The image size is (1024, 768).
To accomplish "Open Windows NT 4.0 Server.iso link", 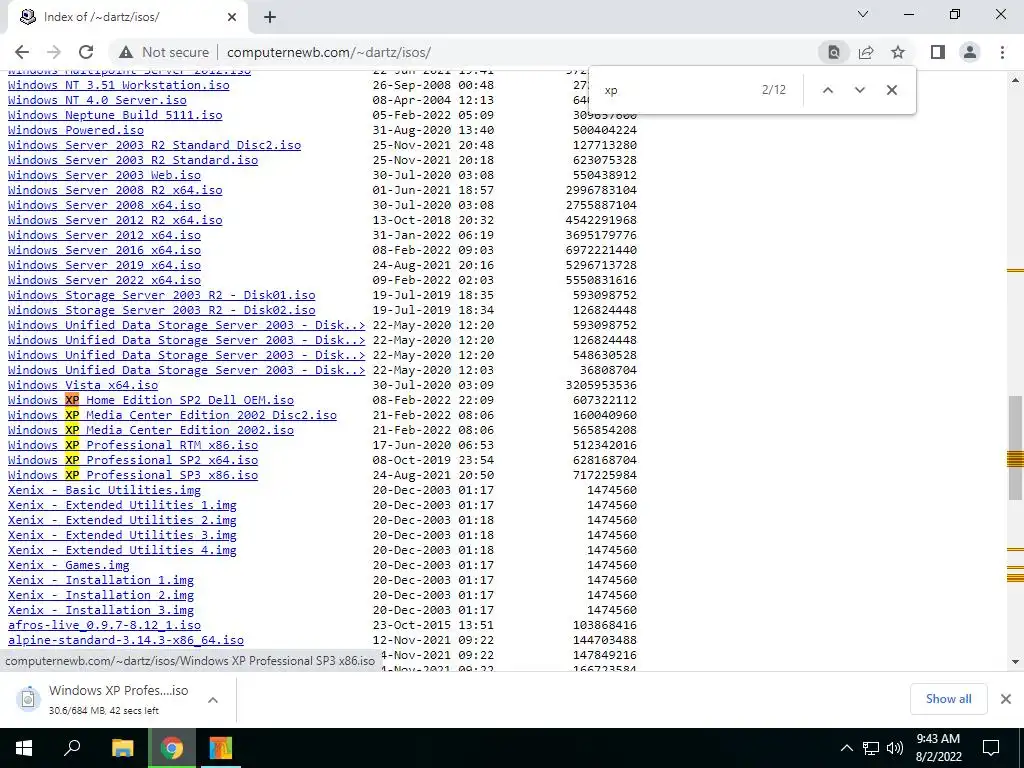I will (97, 99).
